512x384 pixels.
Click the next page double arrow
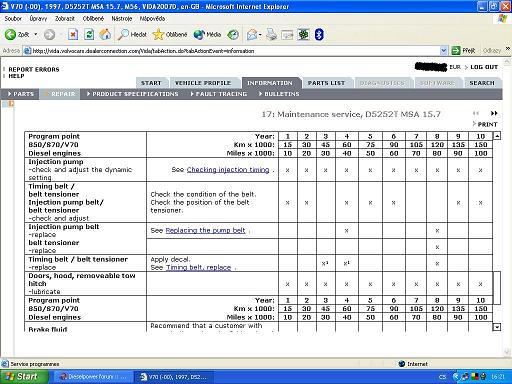coord(494,113)
